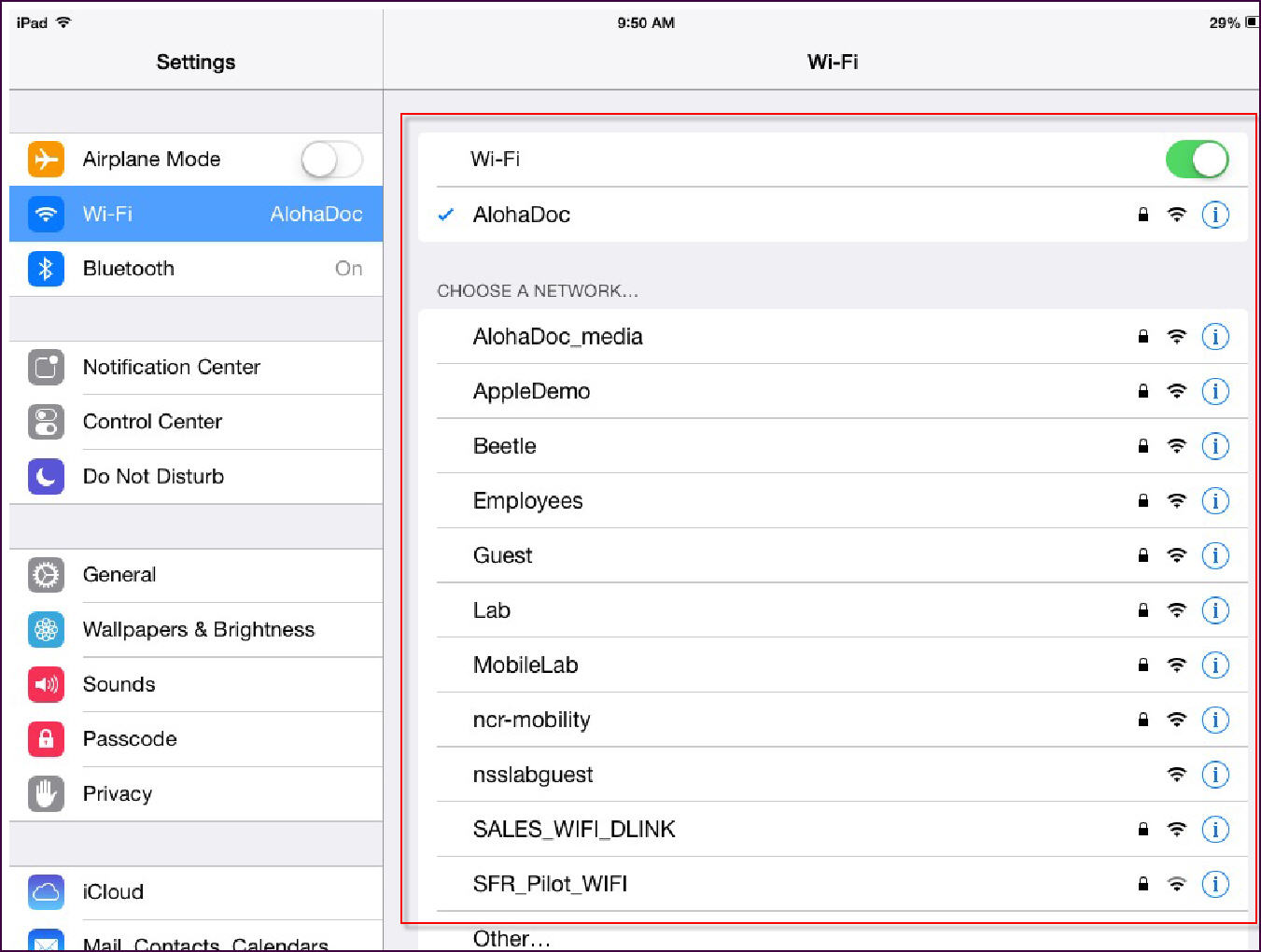This screenshot has width=1261, height=952.
Task: Turn off the Wi-Fi switch
Action: click(x=1198, y=160)
